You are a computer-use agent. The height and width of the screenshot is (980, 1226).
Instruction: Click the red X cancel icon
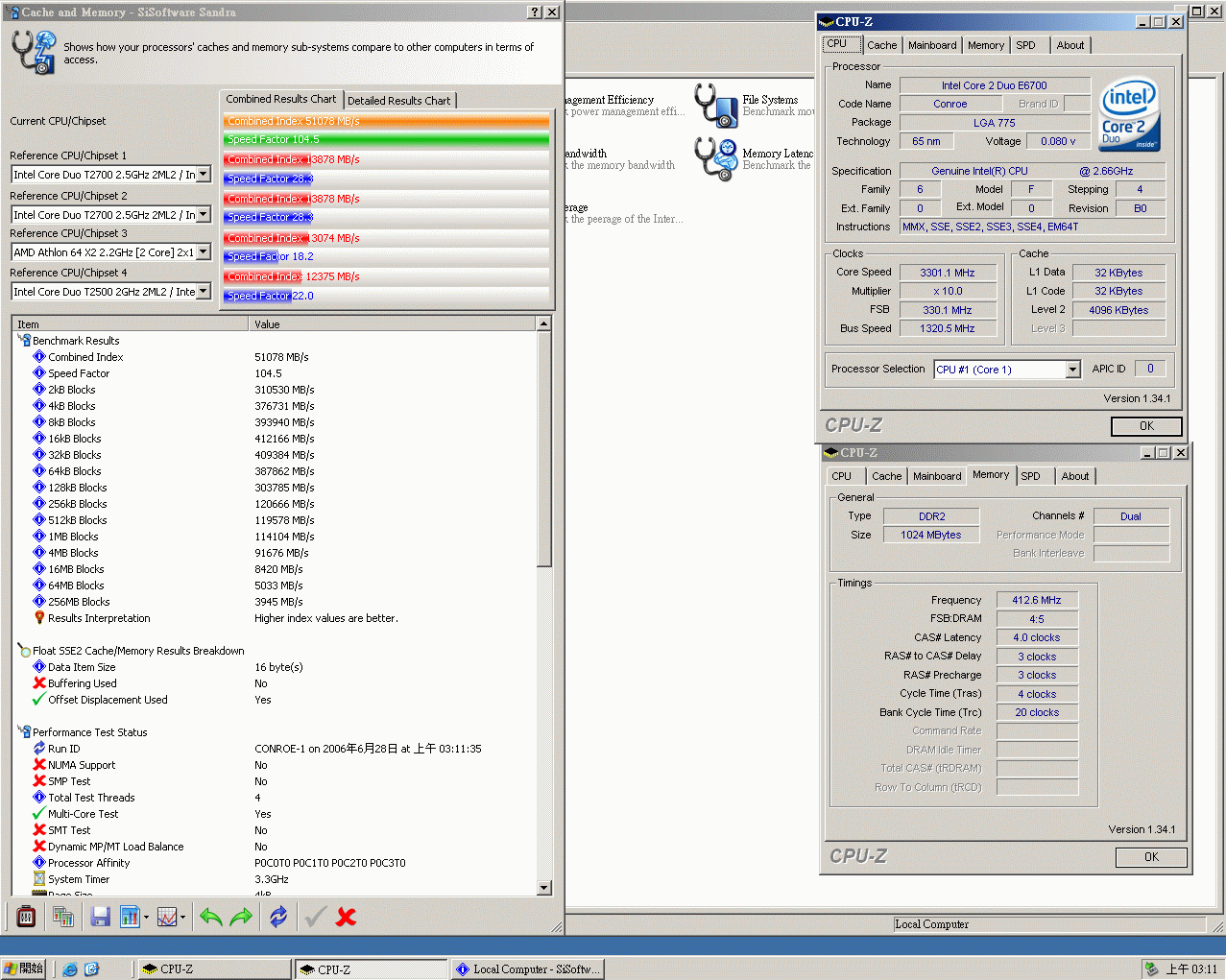pos(347,917)
